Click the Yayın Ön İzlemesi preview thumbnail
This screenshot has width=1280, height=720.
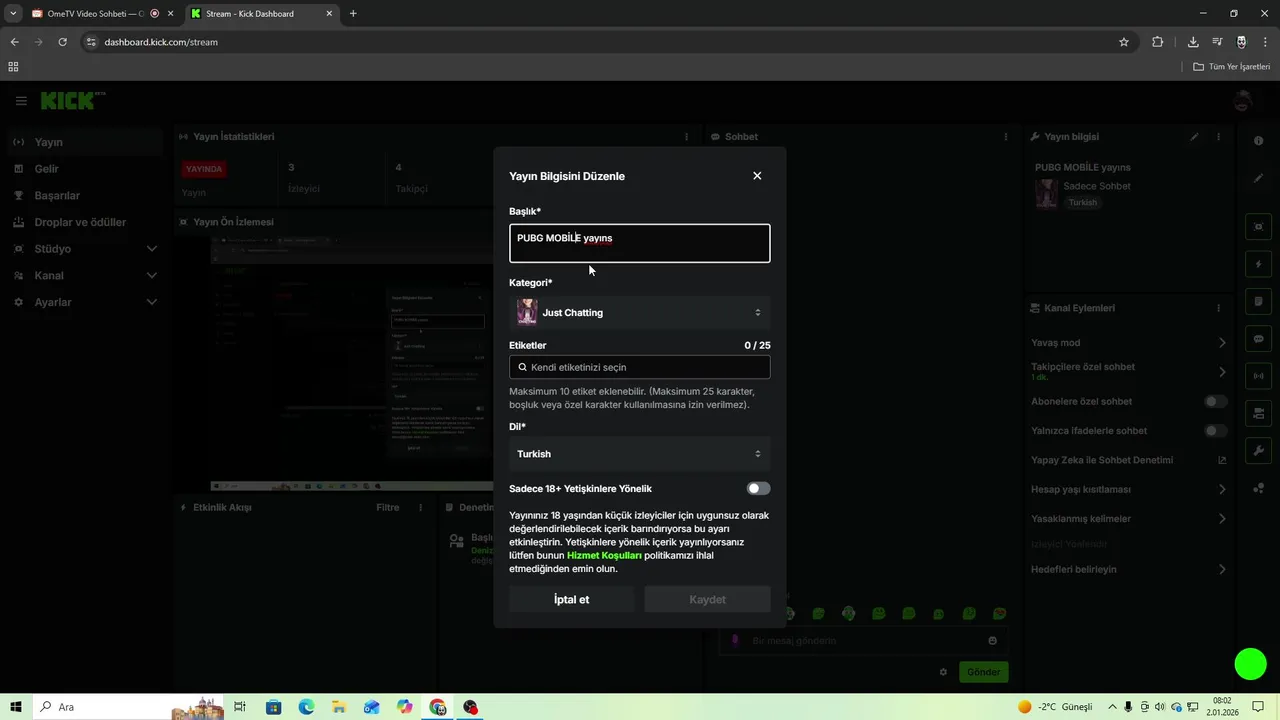pos(353,365)
